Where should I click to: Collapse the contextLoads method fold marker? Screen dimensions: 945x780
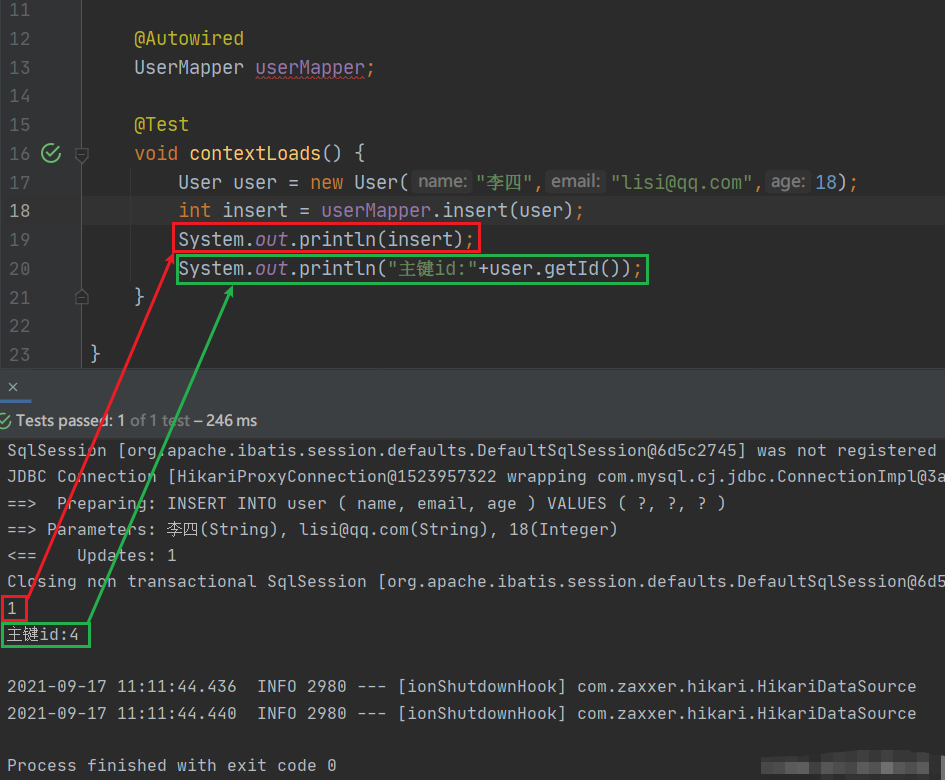click(x=82, y=155)
